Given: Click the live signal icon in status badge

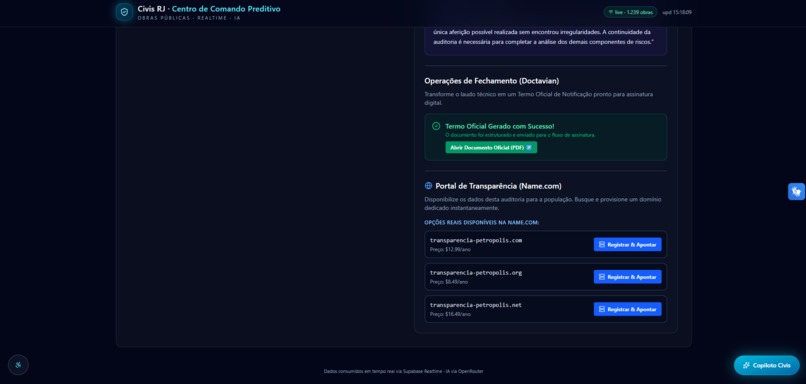Looking at the screenshot, I should [611, 12].
